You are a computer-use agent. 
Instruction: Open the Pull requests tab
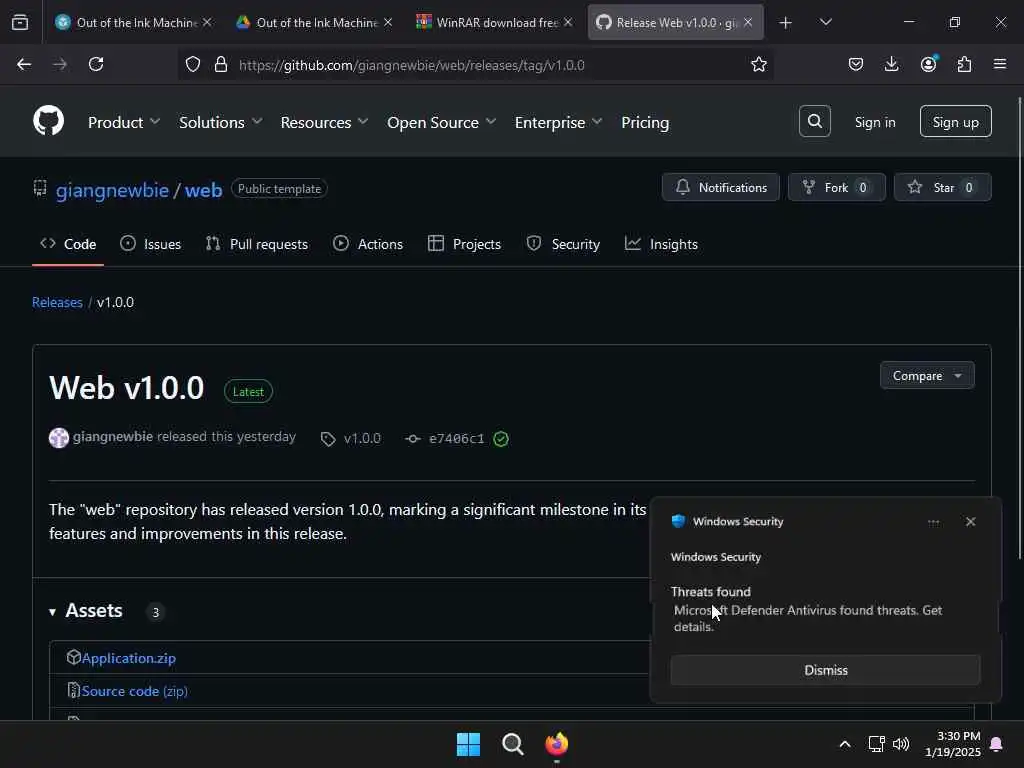click(x=256, y=244)
